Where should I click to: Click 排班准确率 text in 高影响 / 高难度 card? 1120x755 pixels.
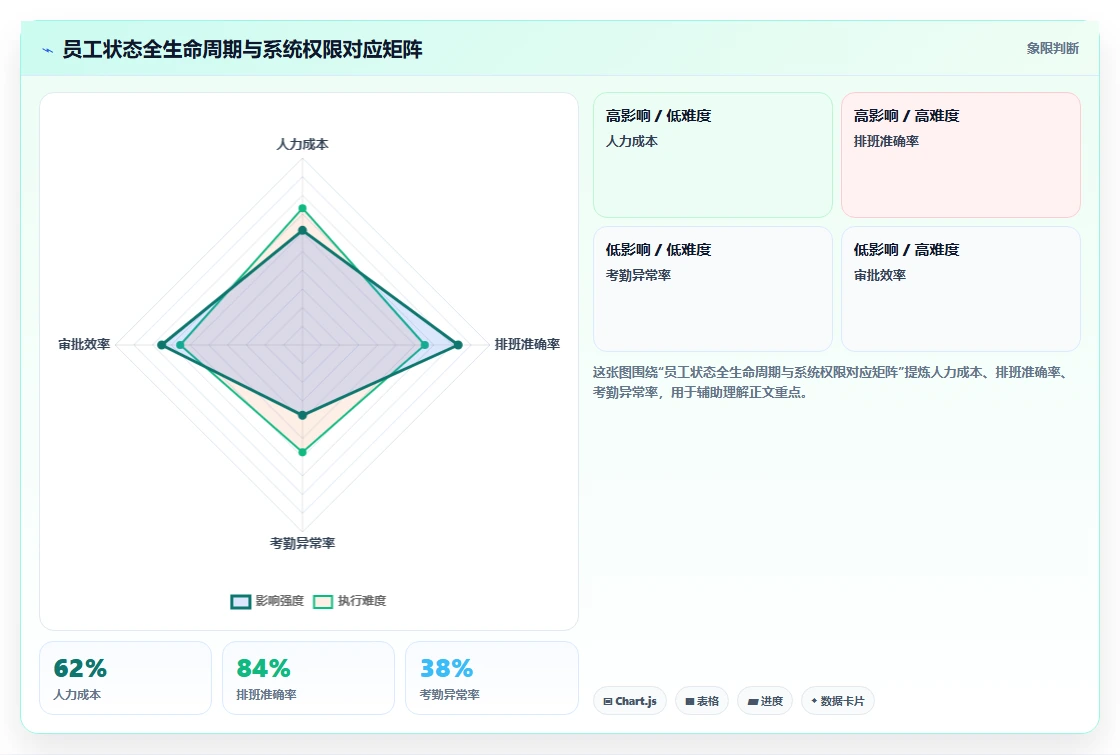(x=886, y=141)
